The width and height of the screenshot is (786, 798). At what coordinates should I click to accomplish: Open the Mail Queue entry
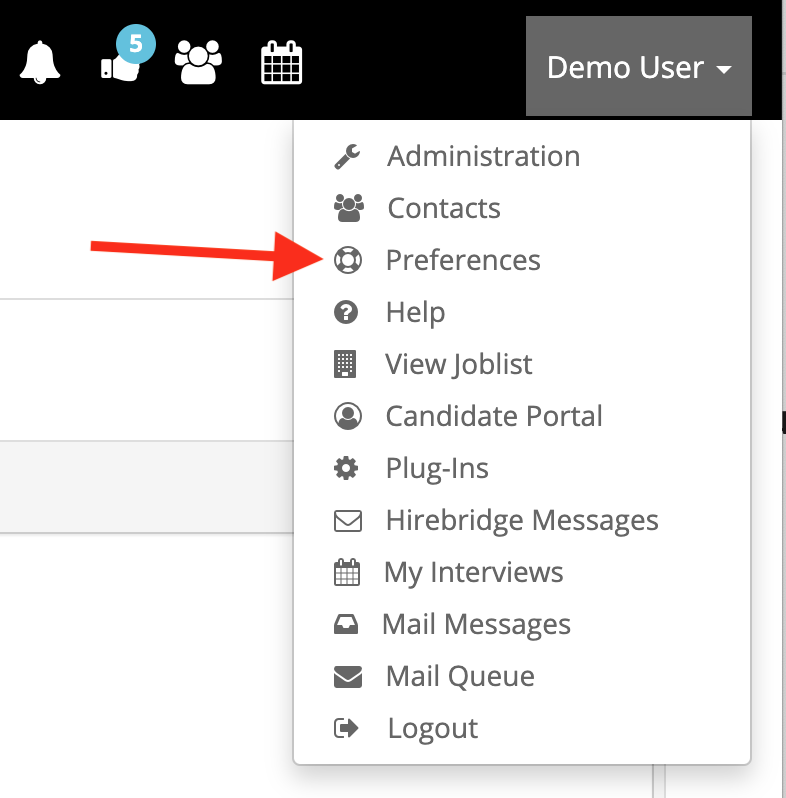460,677
